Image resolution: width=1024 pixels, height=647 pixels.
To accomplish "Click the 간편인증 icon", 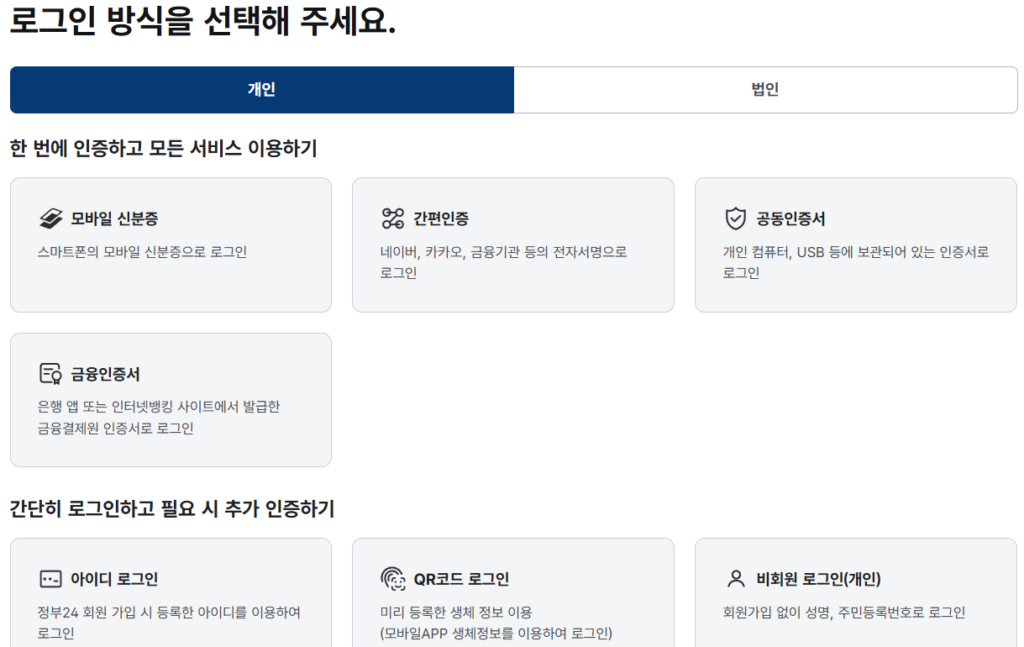I will (393, 219).
